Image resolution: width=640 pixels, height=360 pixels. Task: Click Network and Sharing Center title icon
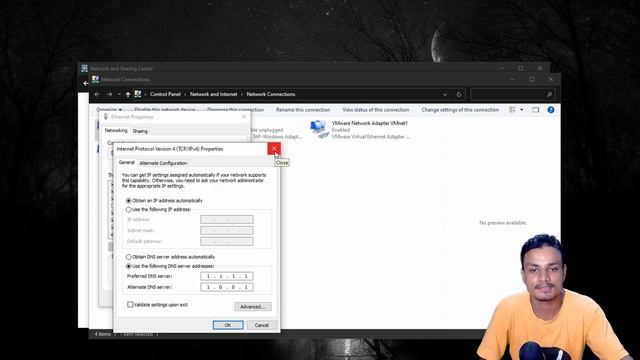click(x=84, y=68)
